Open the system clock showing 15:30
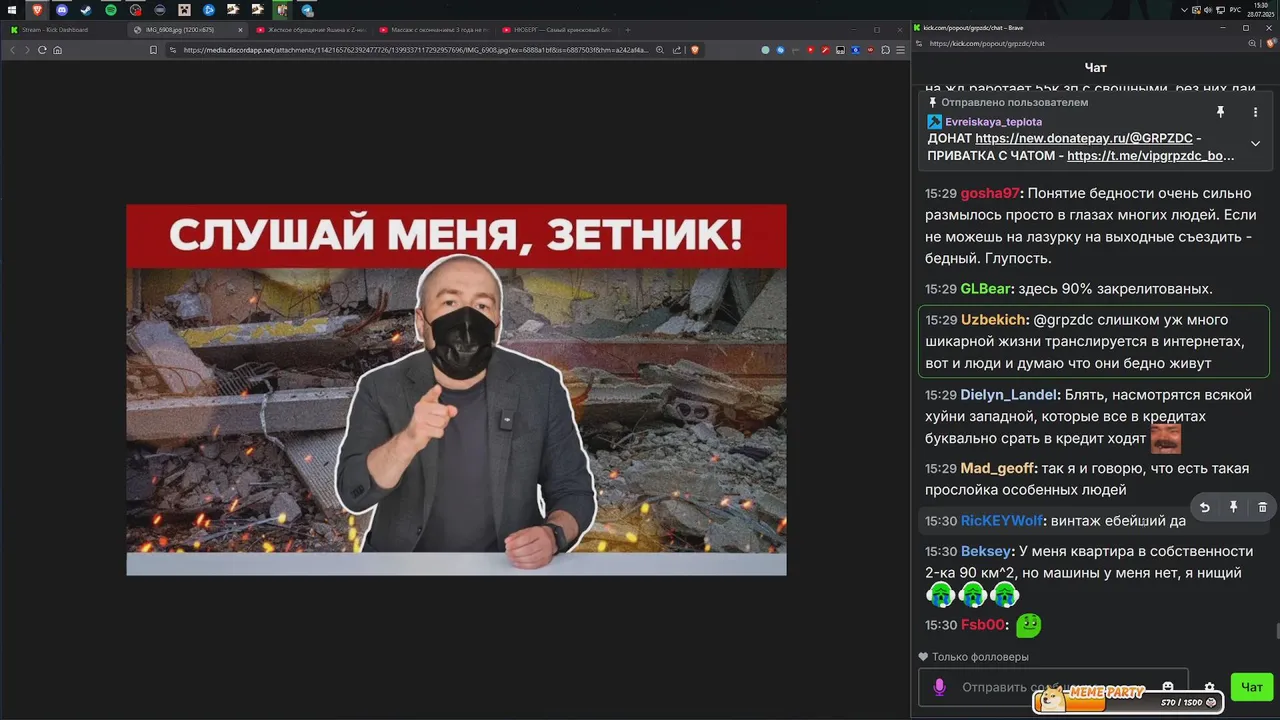 point(1261,10)
